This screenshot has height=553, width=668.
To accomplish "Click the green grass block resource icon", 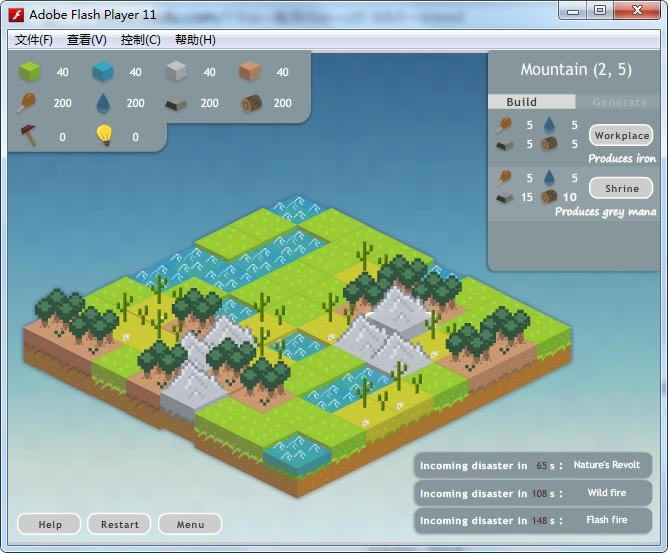I will (x=30, y=72).
